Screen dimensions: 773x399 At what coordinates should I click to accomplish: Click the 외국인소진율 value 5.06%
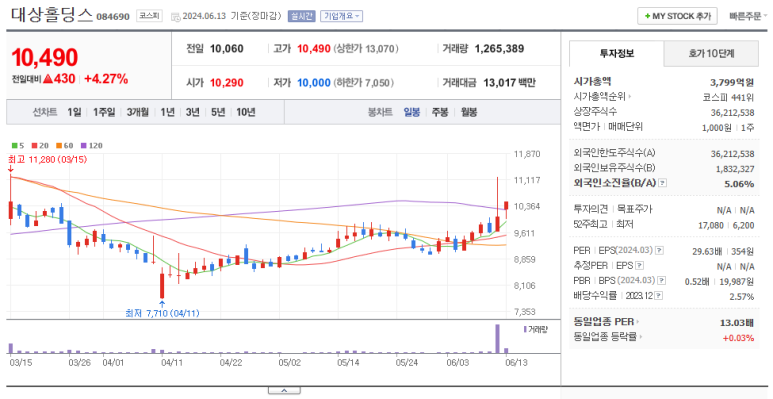coord(740,183)
